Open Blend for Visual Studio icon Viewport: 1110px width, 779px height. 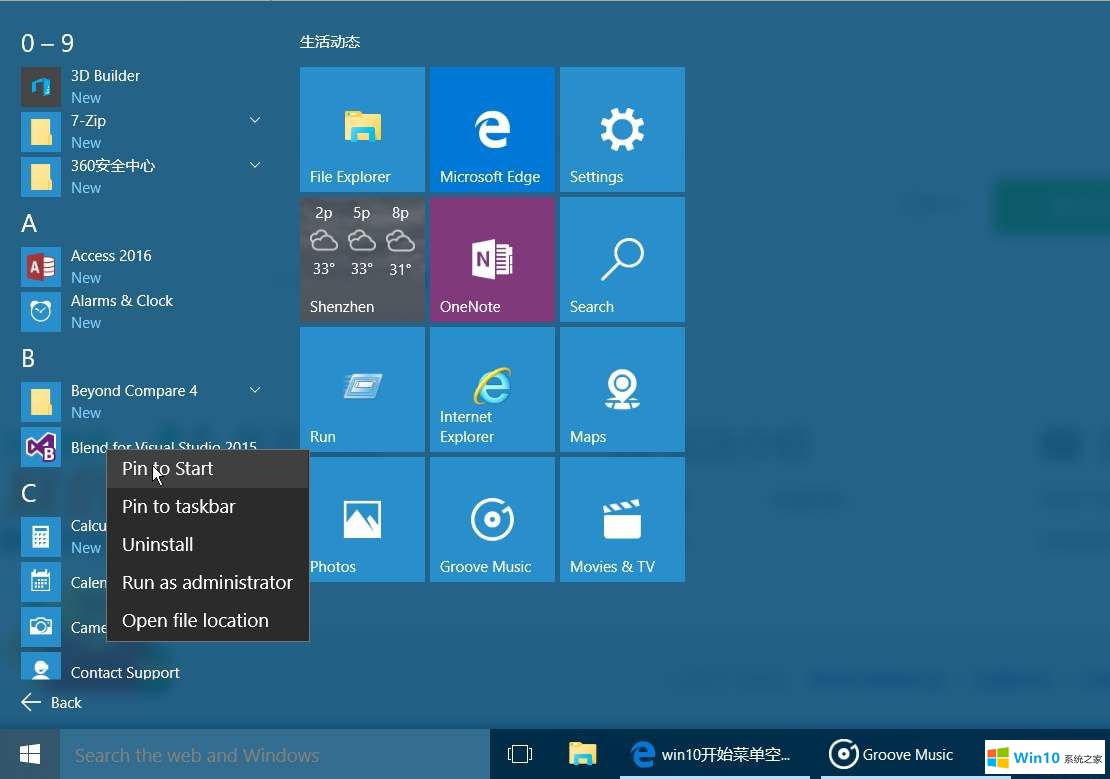[40, 447]
